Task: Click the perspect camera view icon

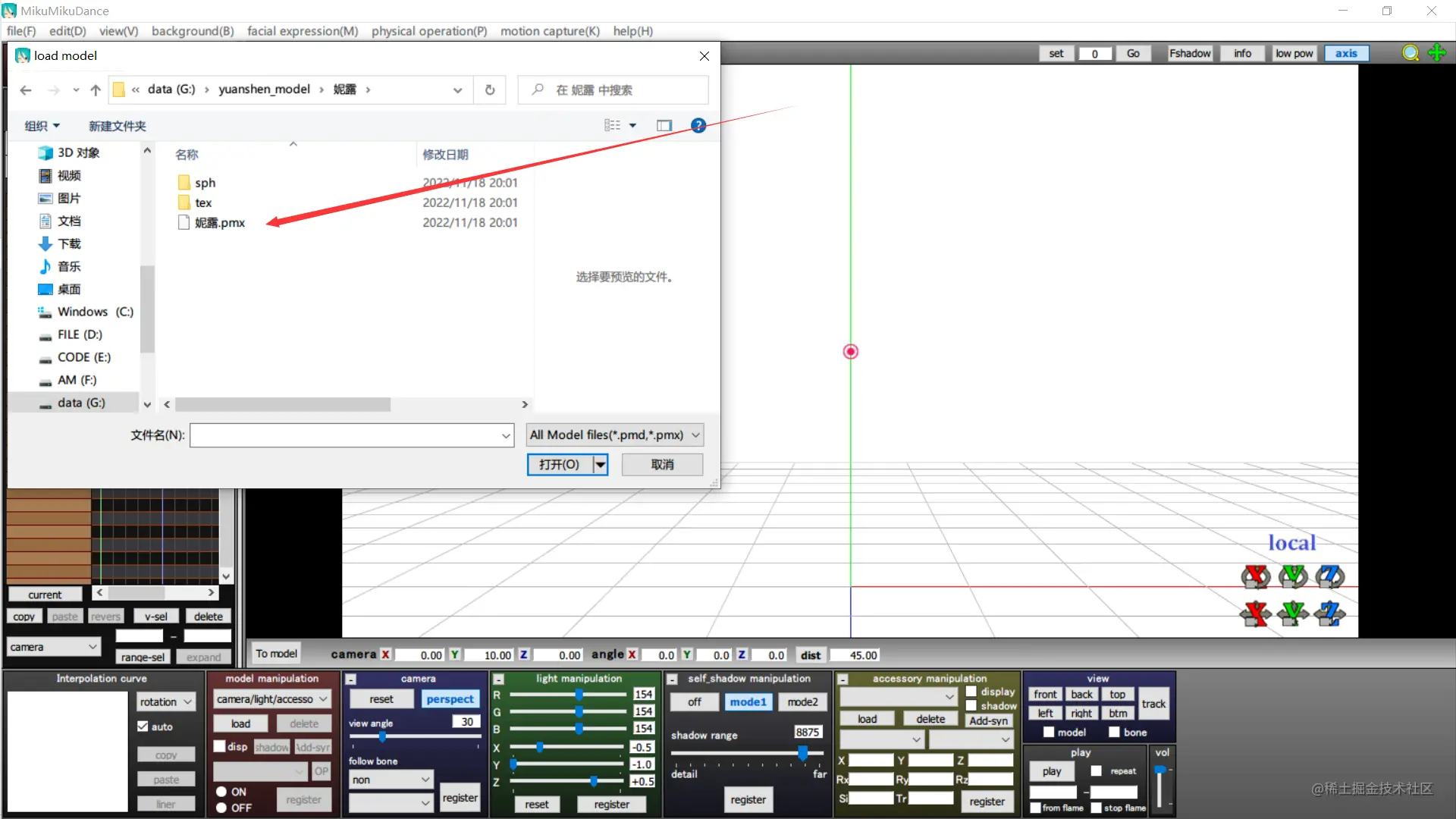Action: pos(450,698)
